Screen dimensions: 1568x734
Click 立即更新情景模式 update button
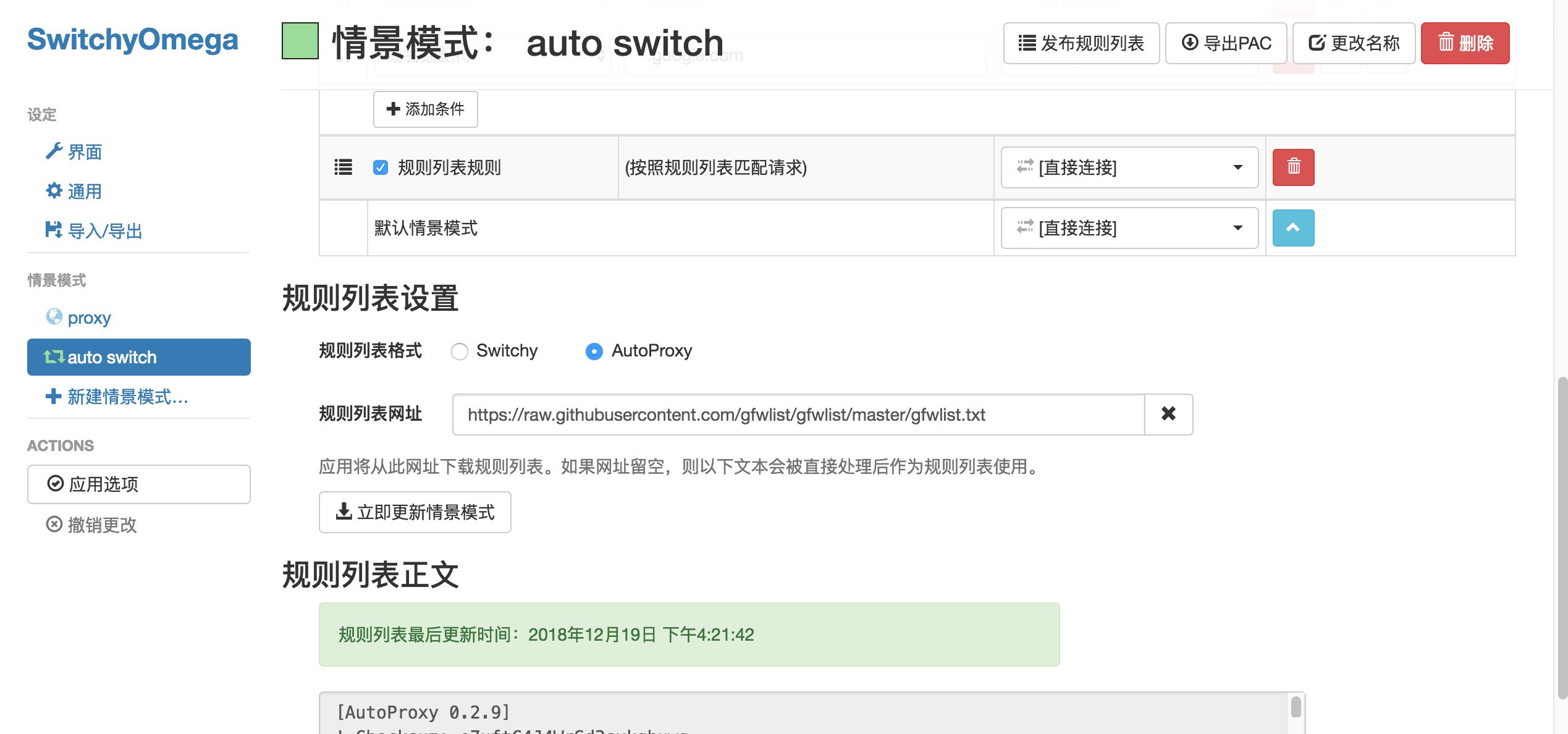pos(415,512)
